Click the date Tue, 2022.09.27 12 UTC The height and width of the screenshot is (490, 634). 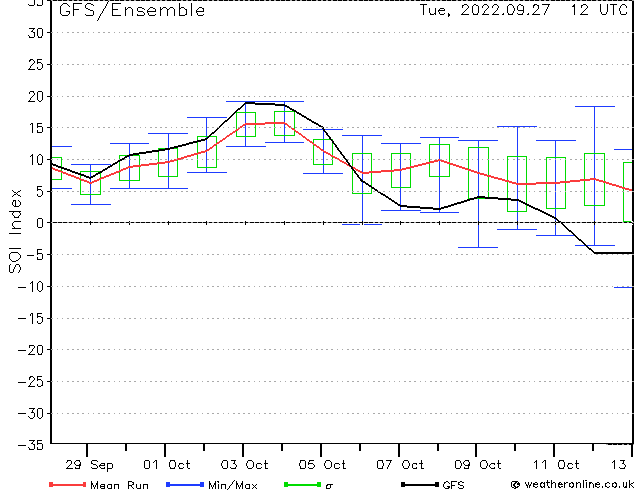(x=524, y=10)
